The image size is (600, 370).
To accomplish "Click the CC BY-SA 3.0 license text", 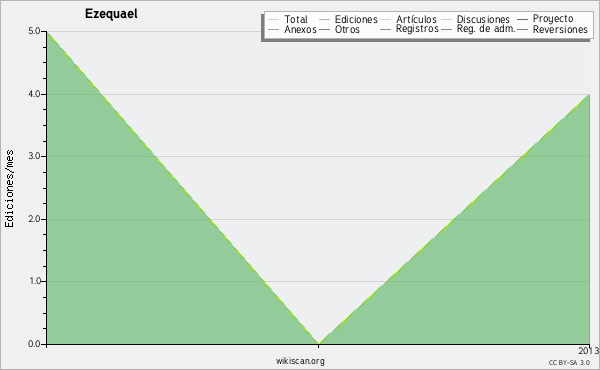I will pos(569,362).
